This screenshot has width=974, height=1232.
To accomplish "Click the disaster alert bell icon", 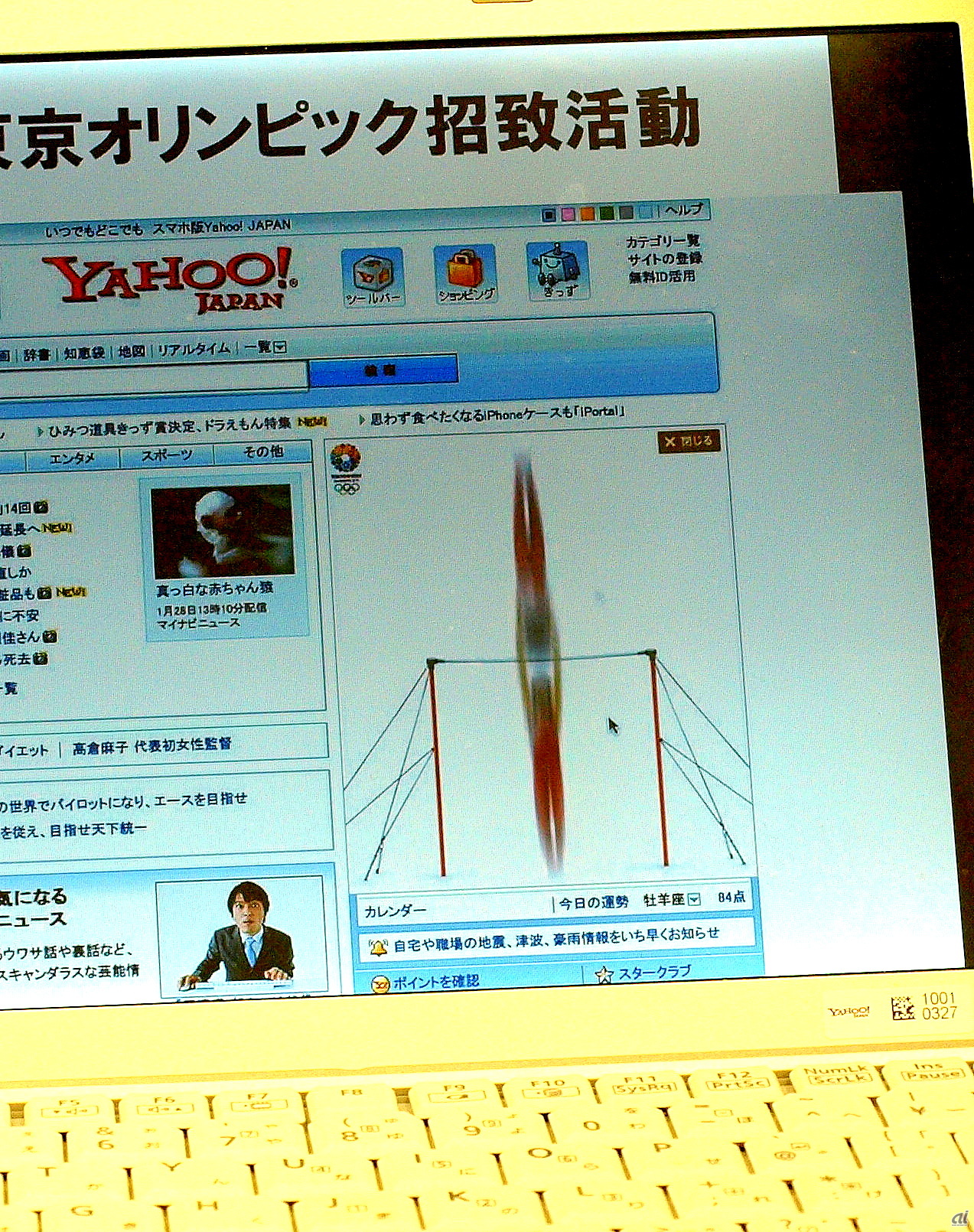I will (x=378, y=948).
